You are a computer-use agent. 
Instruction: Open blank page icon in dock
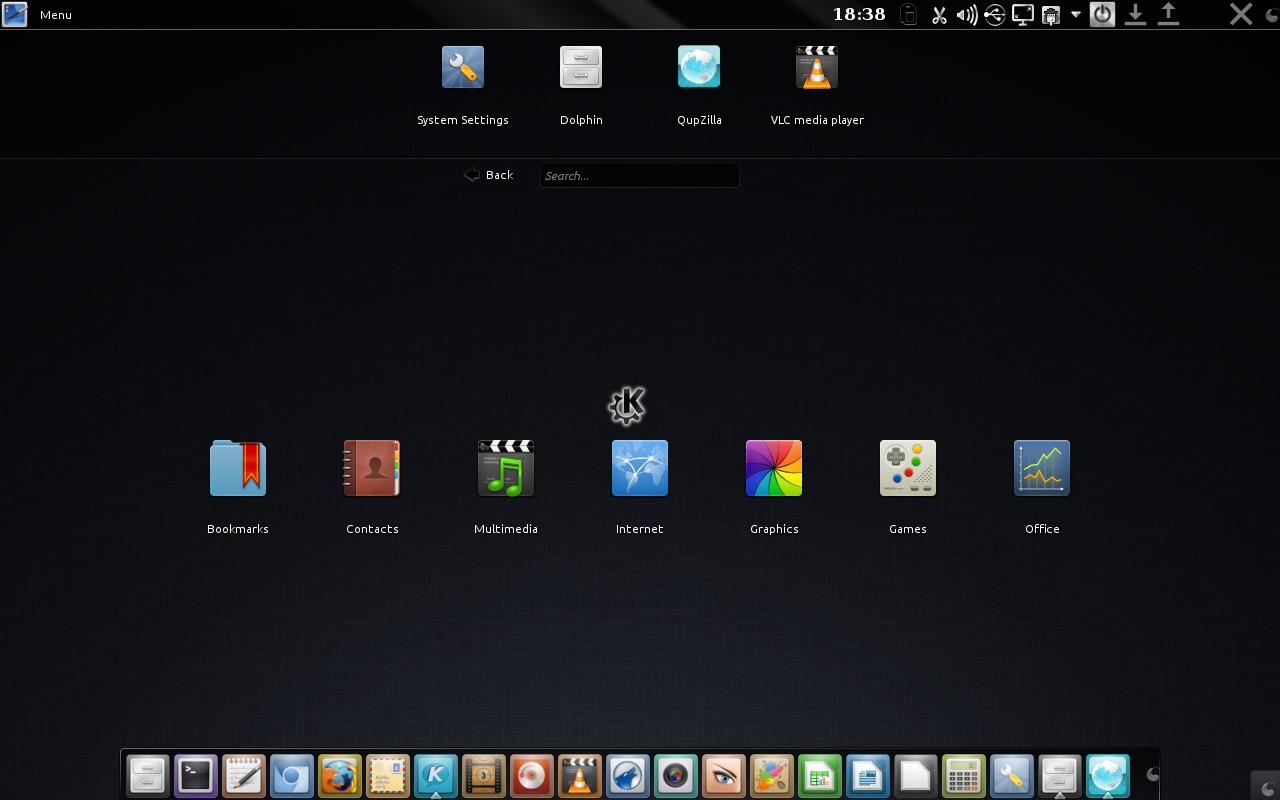pos(916,775)
